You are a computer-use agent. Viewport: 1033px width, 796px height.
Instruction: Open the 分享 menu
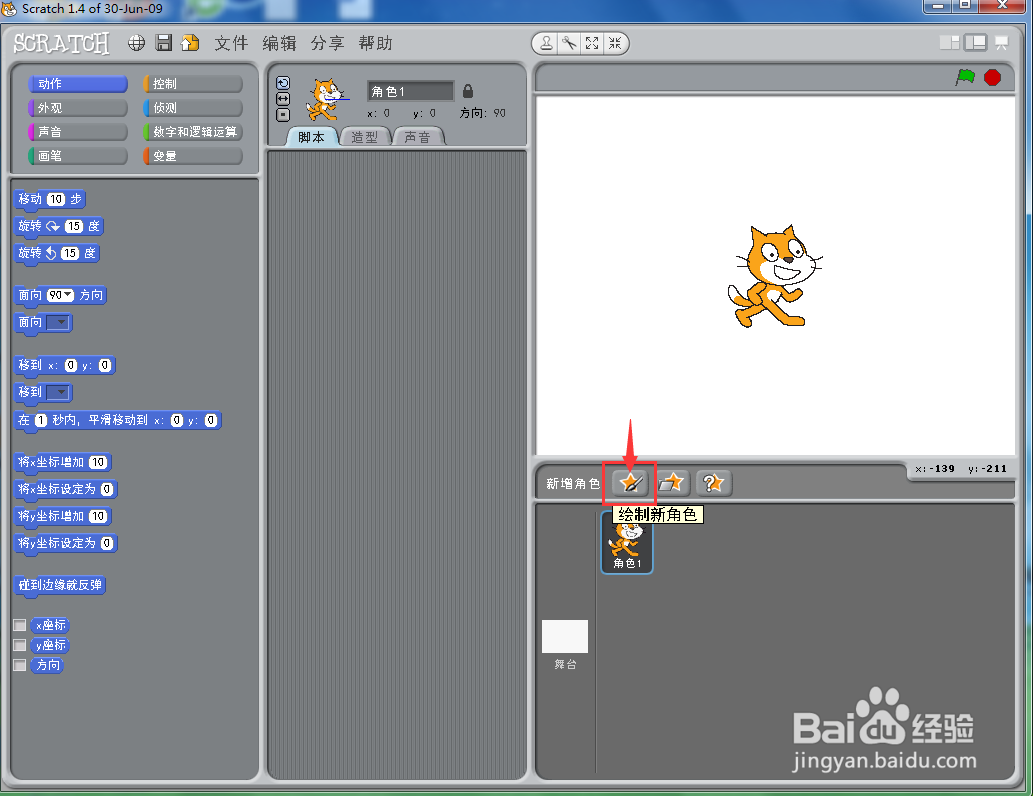click(x=327, y=43)
